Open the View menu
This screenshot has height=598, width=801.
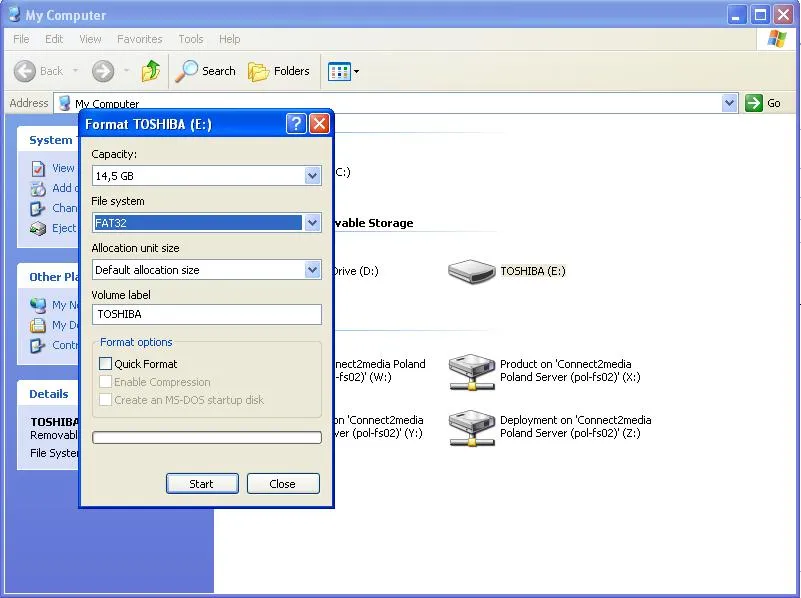pyautogui.click(x=90, y=39)
